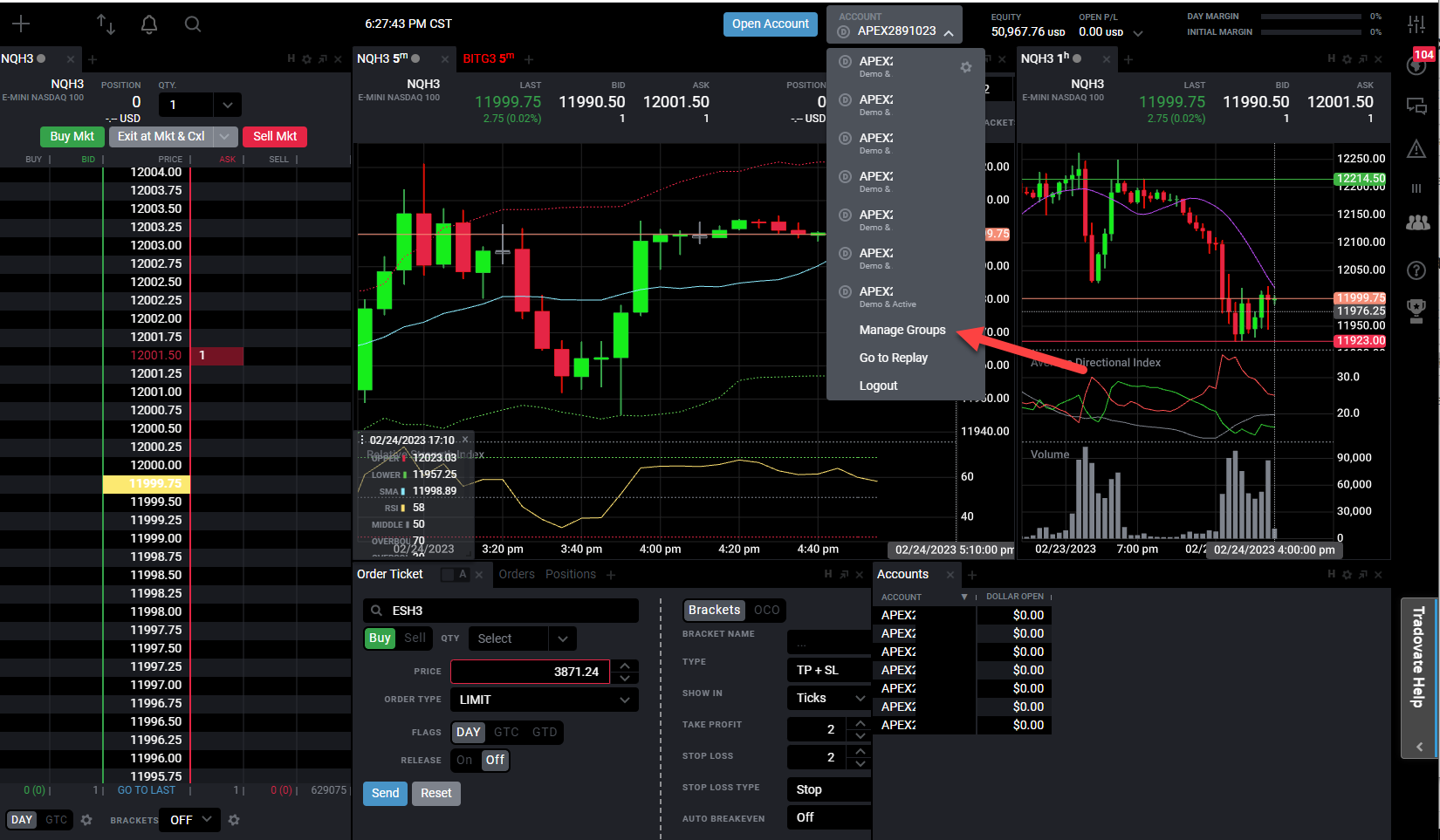Choose Go to Replay in account menu
This screenshot has width=1440, height=840.
(x=893, y=358)
